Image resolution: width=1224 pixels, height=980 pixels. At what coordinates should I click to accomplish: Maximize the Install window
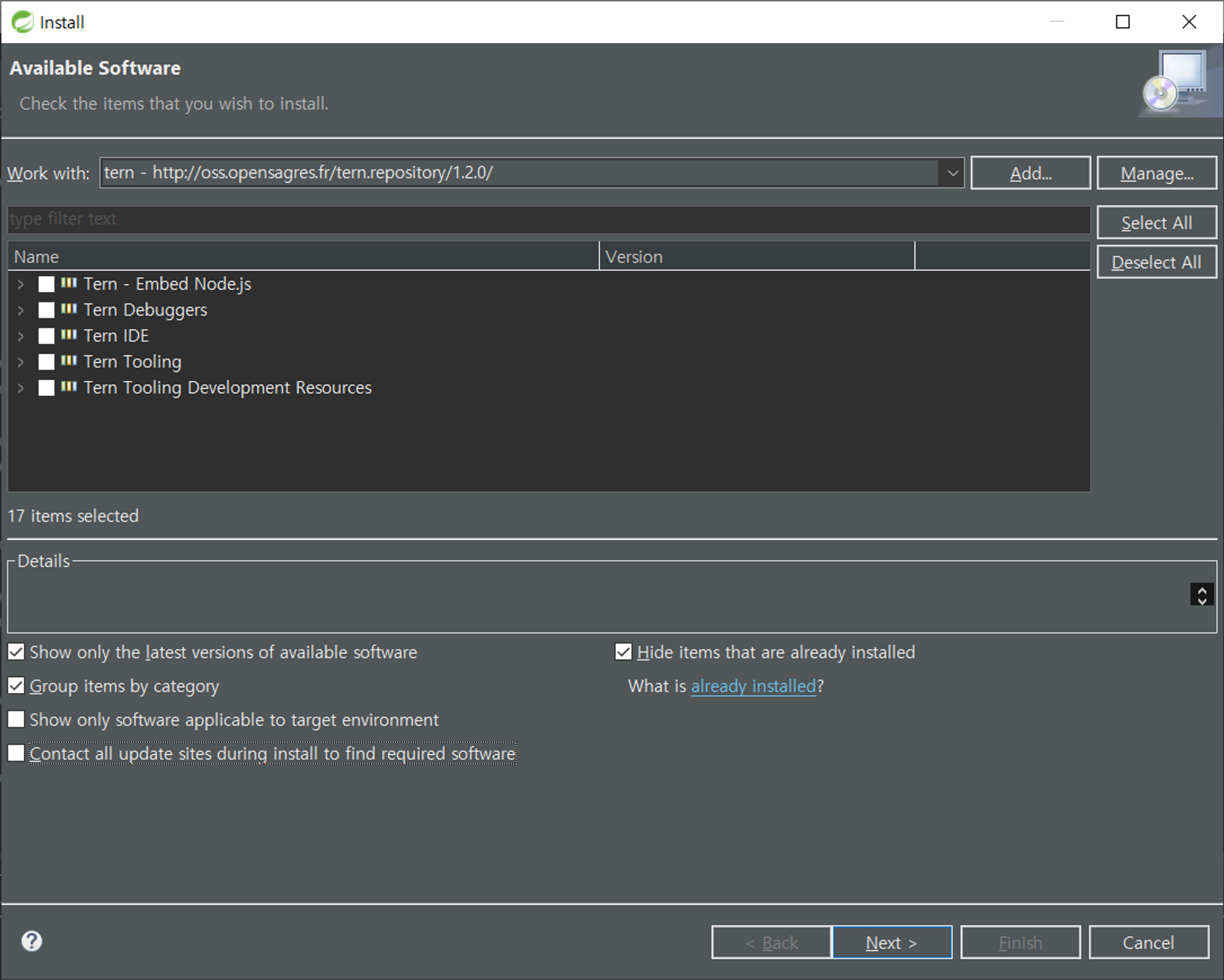(x=1123, y=22)
